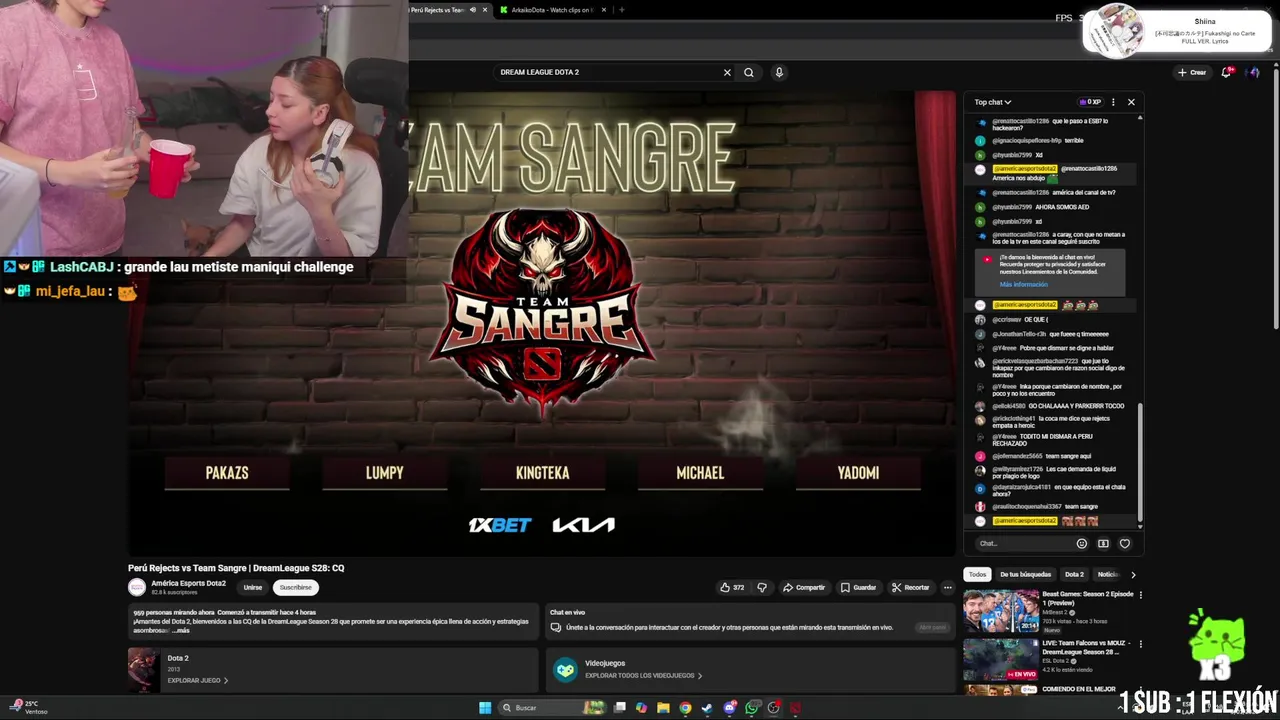This screenshot has height=720, width=1280.
Task: Open a new browser tab
Action: (621, 10)
